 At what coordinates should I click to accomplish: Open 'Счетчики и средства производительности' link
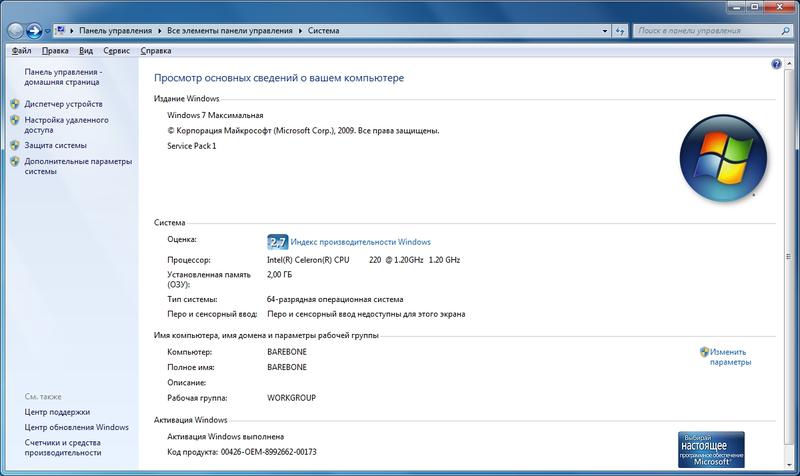[63, 447]
